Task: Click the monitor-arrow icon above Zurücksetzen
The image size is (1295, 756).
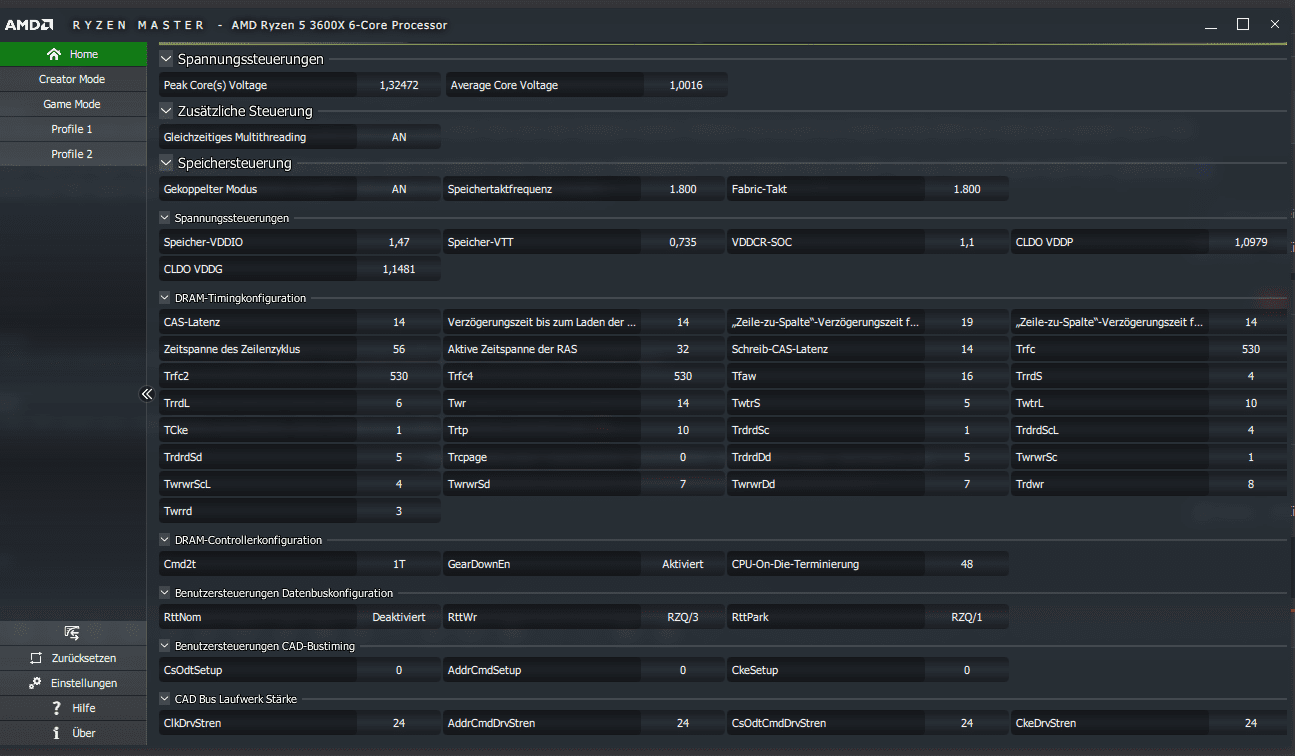Action: pos(72,633)
